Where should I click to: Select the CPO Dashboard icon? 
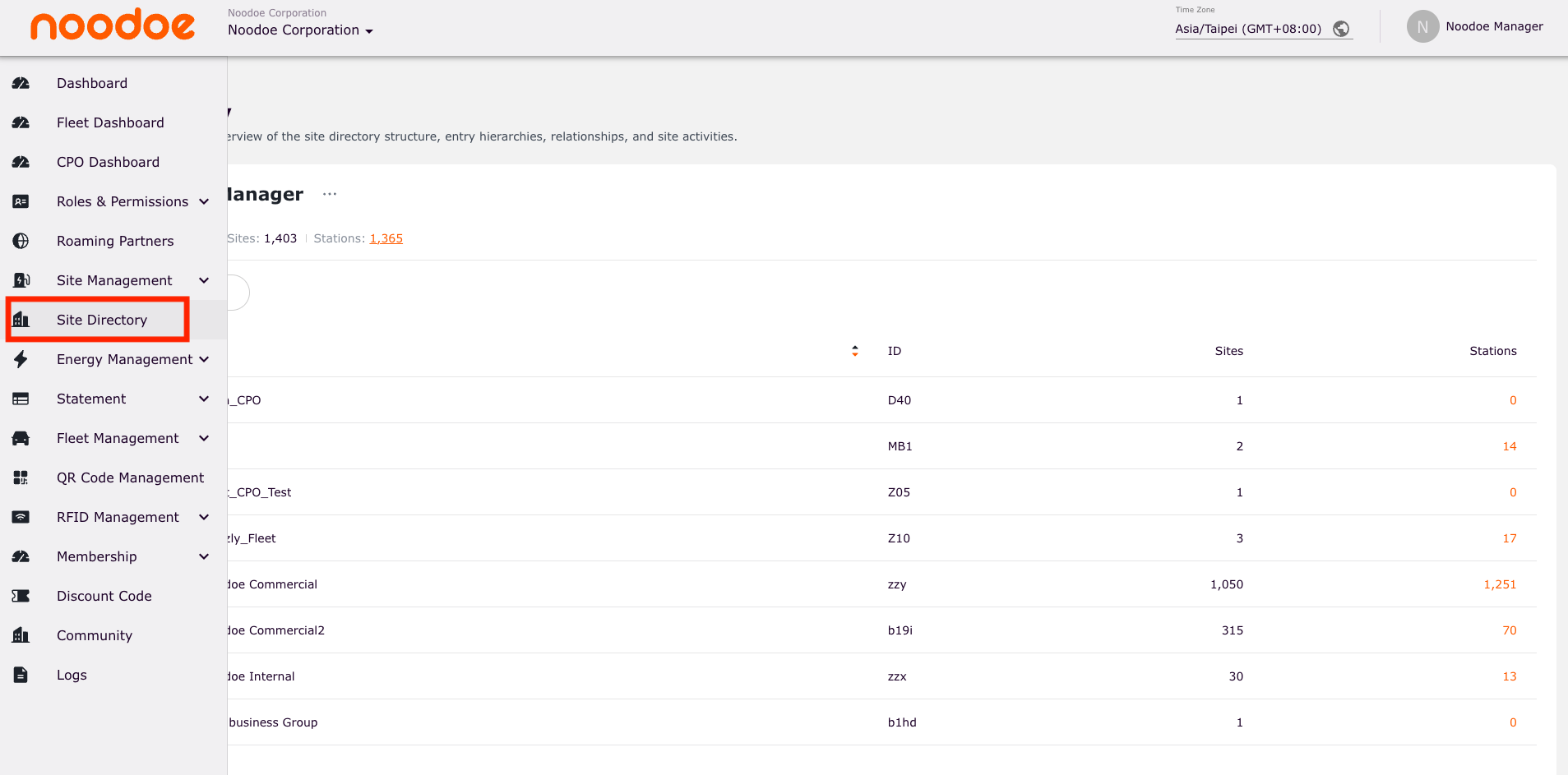tap(21, 162)
